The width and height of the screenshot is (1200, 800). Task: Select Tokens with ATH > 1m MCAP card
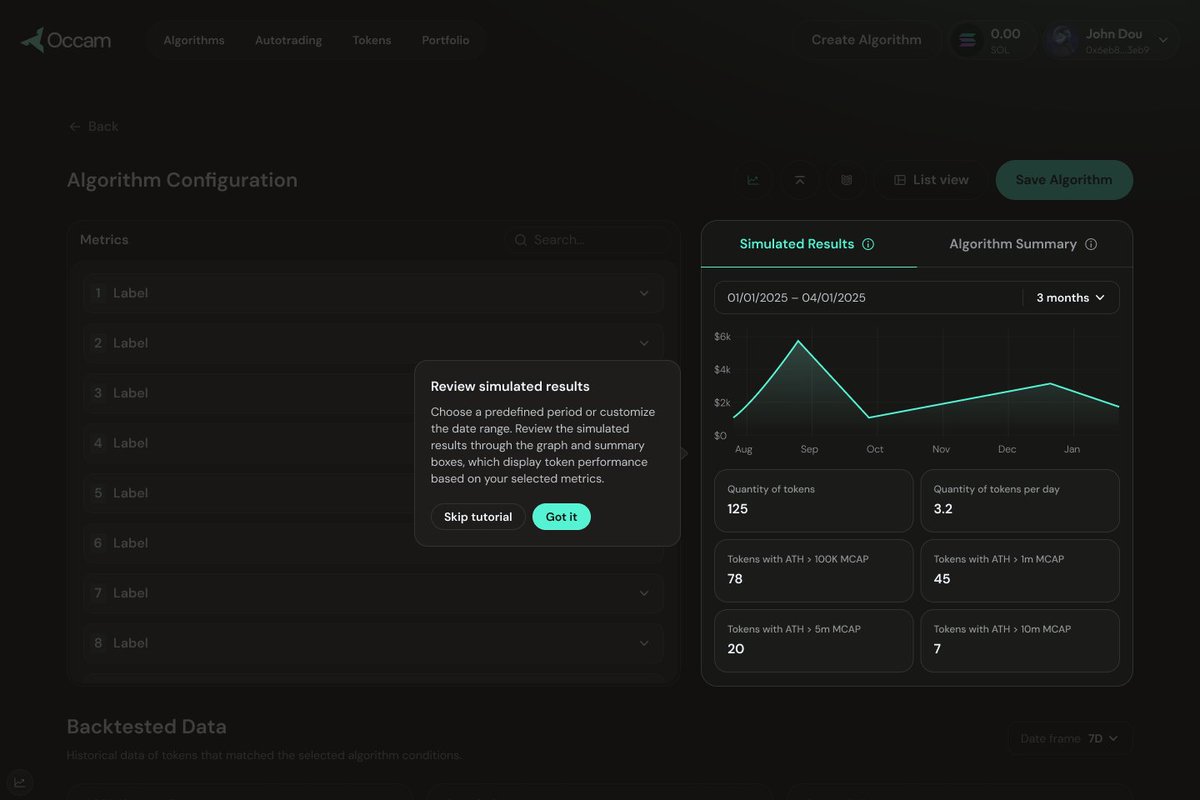(x=1020, y=571)
